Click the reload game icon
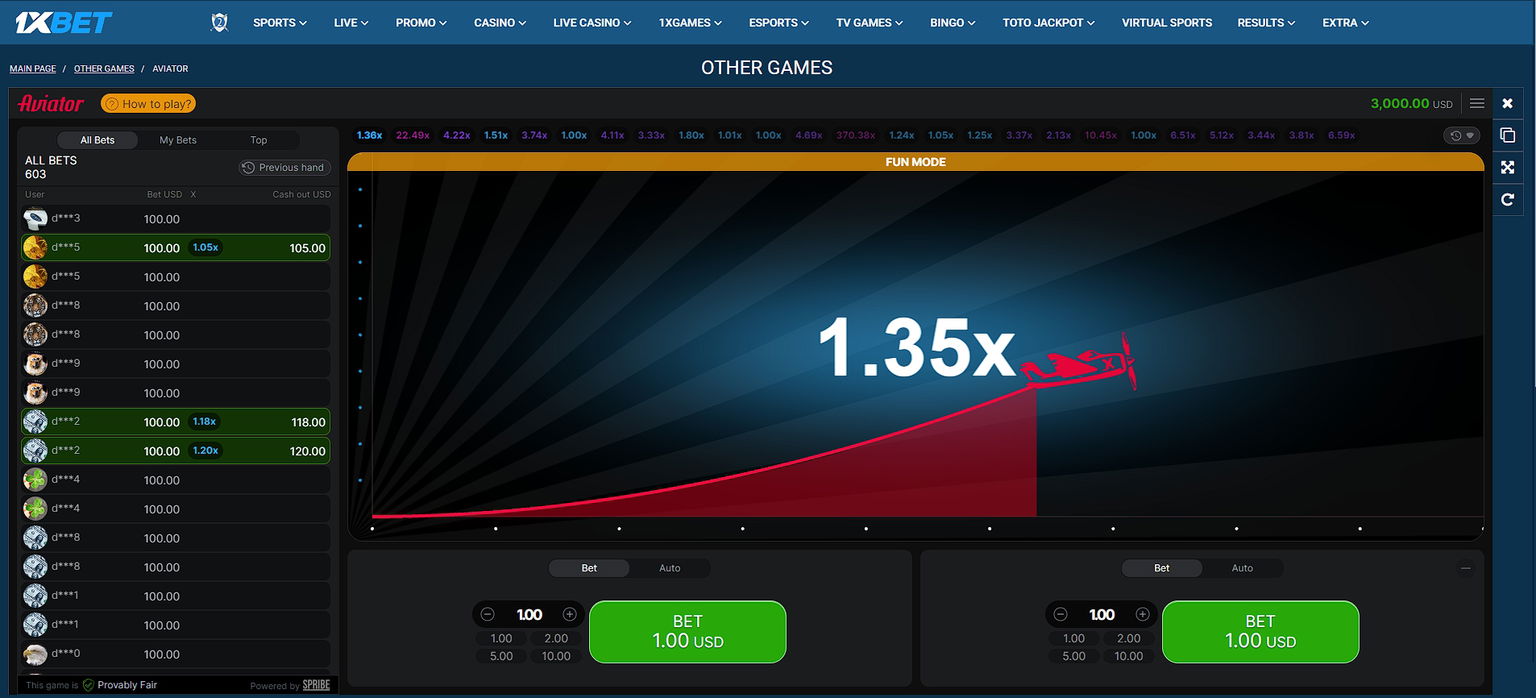 [1507, 200]
